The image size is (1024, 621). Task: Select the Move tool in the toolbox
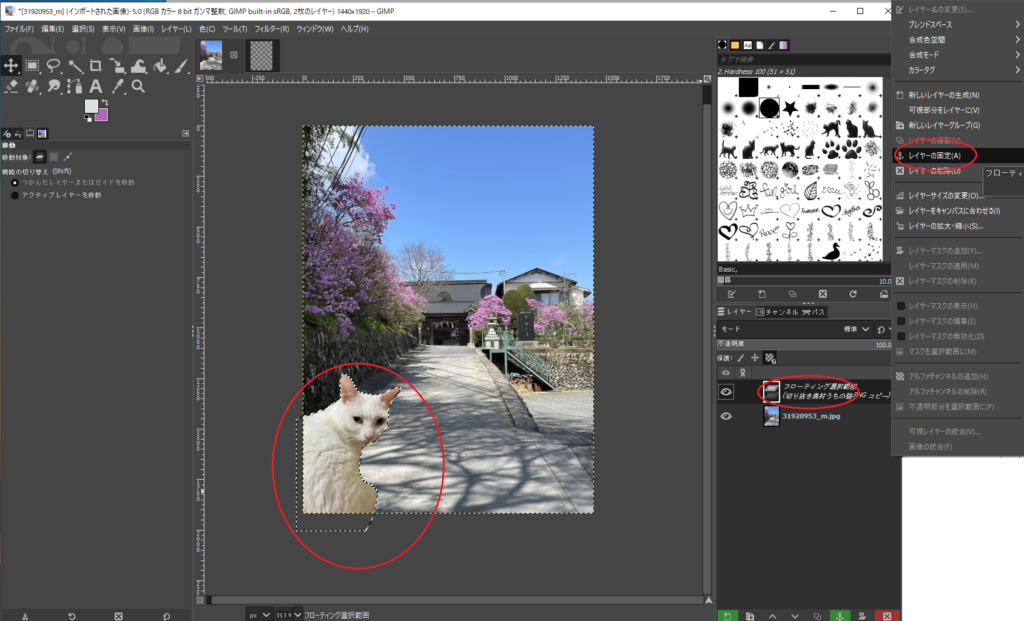(x=11, y=65)
